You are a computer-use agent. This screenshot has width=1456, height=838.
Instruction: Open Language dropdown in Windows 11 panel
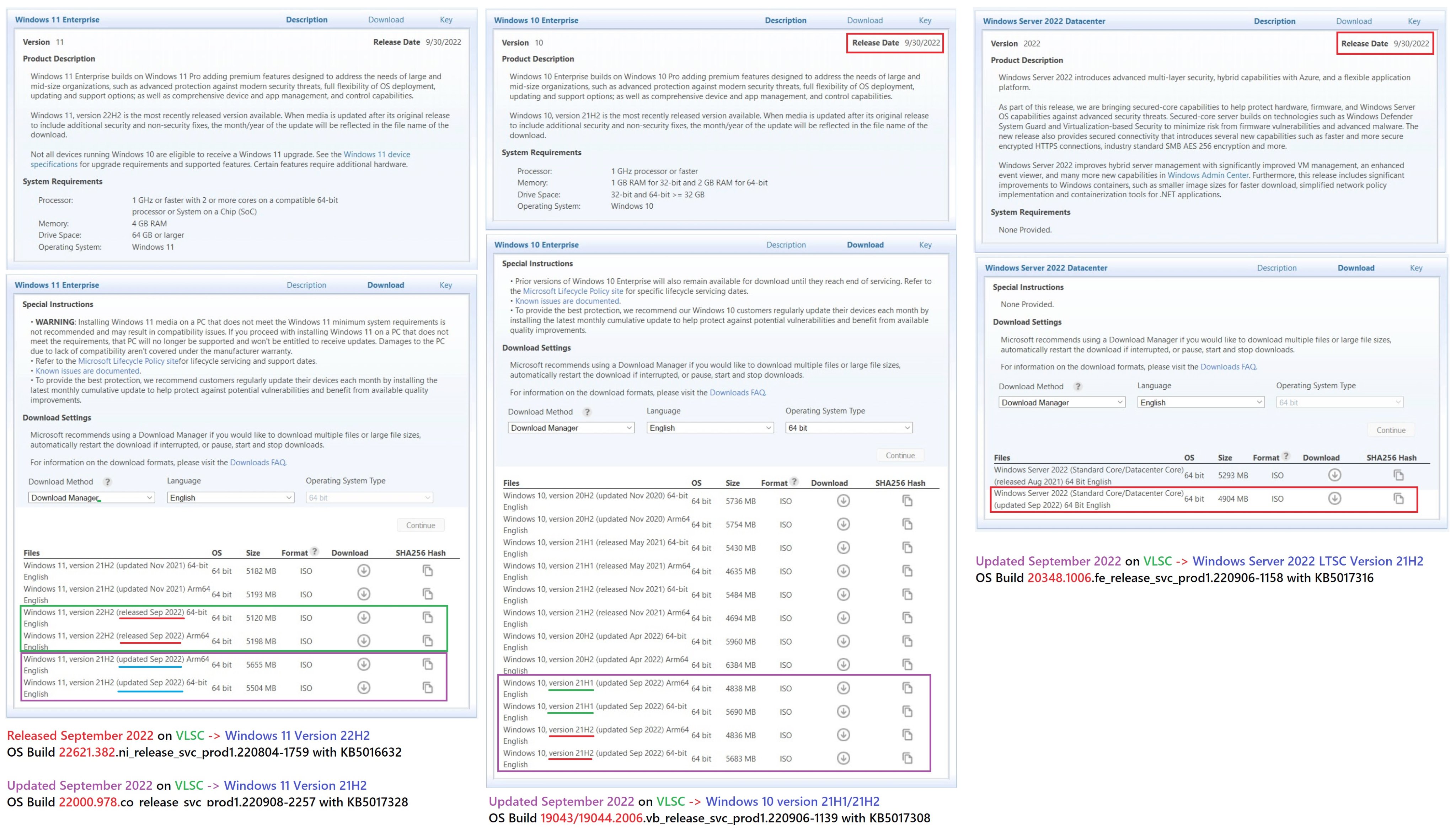(x=230, y=497)
